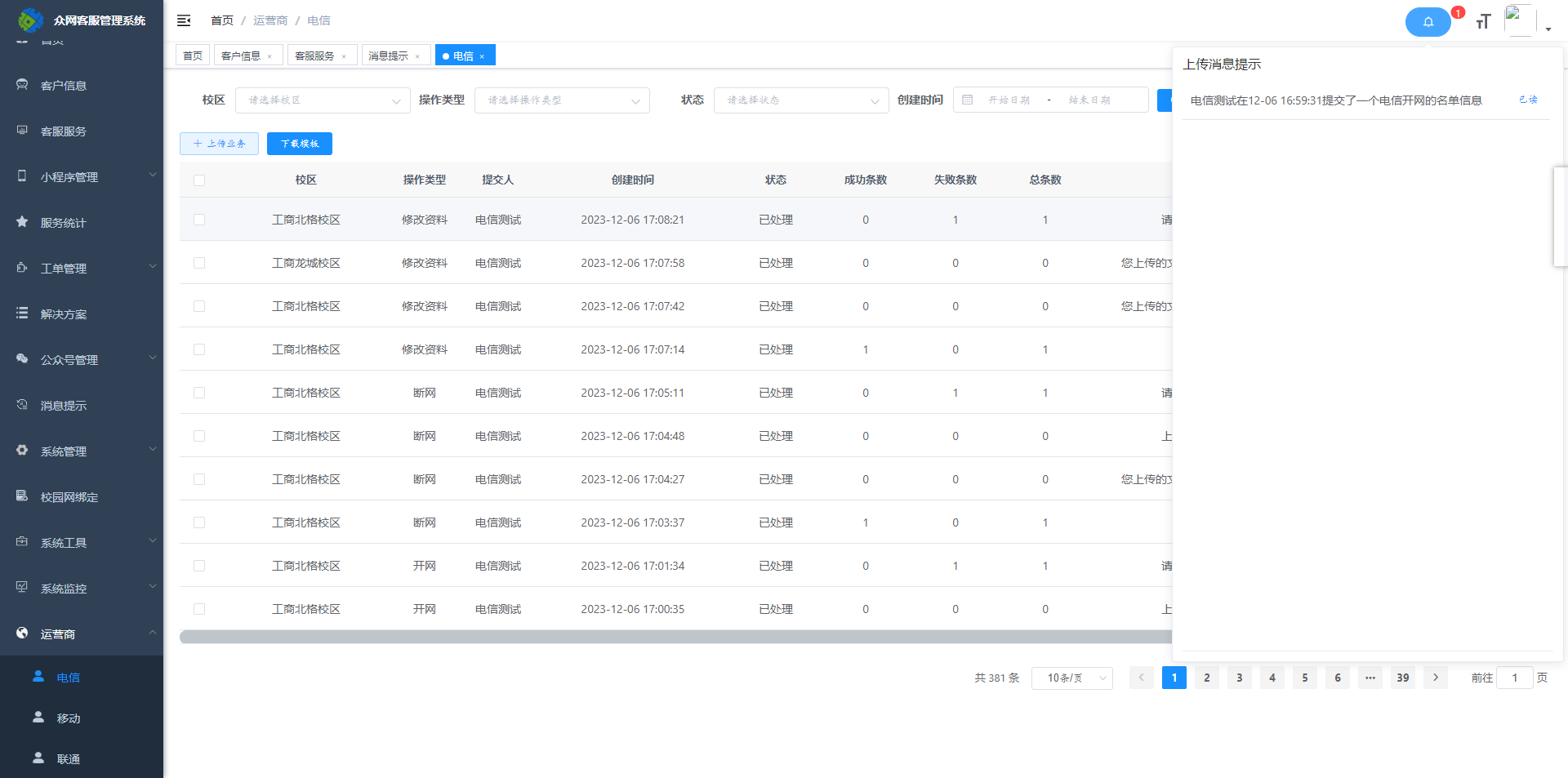Open 移动 under 运营商 menu
The image size is (1568, 778).
coord(69,718)
